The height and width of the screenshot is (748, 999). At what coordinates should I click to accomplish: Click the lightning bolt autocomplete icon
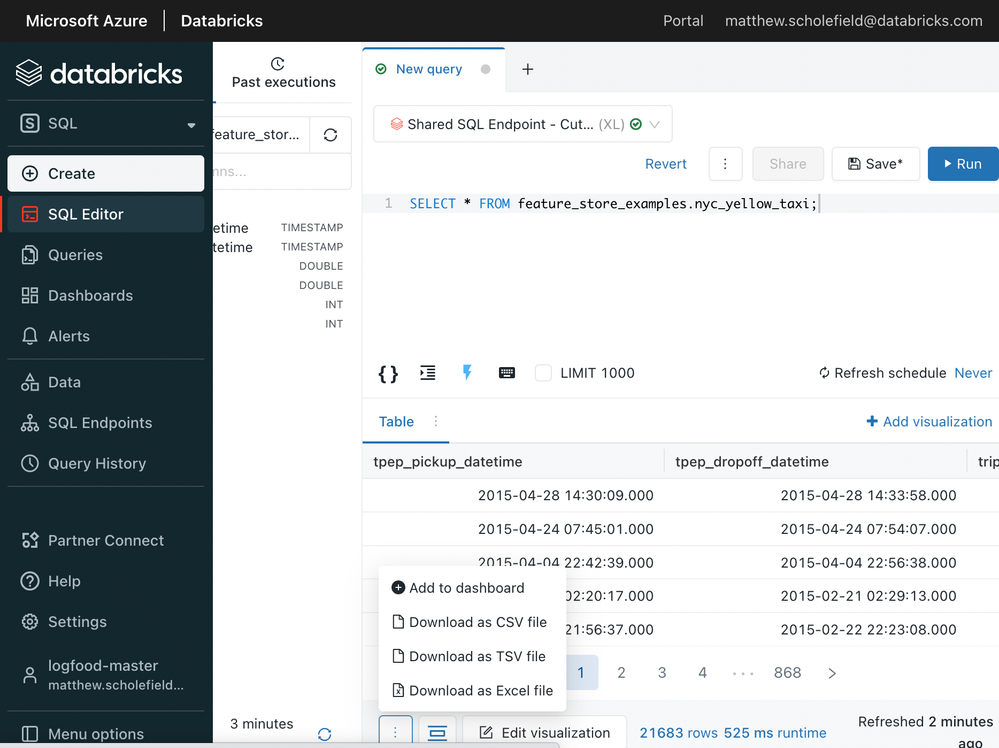pos(467,373)
